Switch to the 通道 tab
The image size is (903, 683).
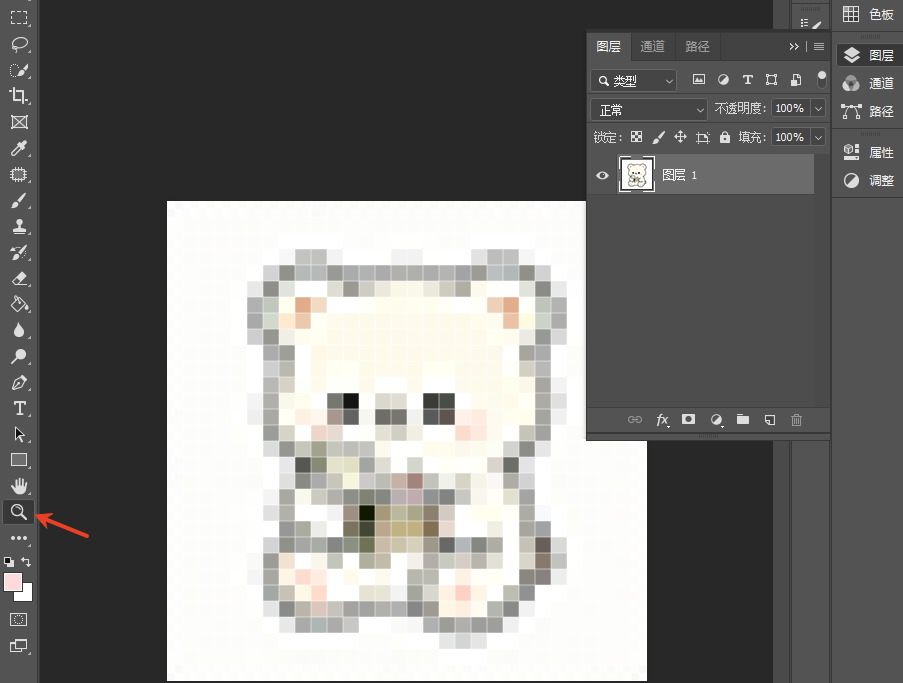(x=652, y=47)
